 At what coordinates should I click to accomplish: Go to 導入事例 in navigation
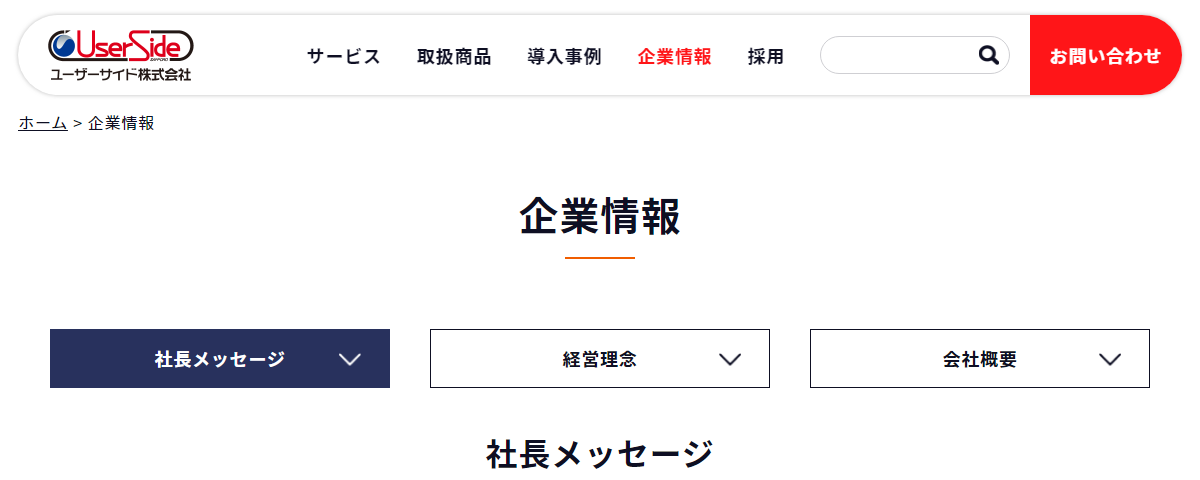(564, 57)
